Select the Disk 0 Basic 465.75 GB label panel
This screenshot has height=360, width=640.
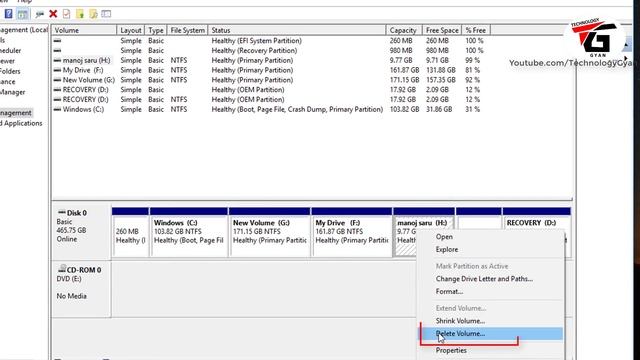[81, 231]
